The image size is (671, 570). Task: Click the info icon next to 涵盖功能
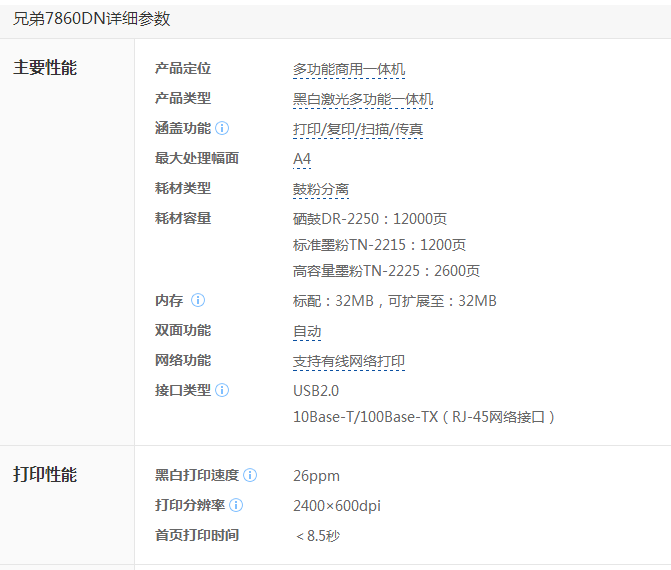(222, 128)
